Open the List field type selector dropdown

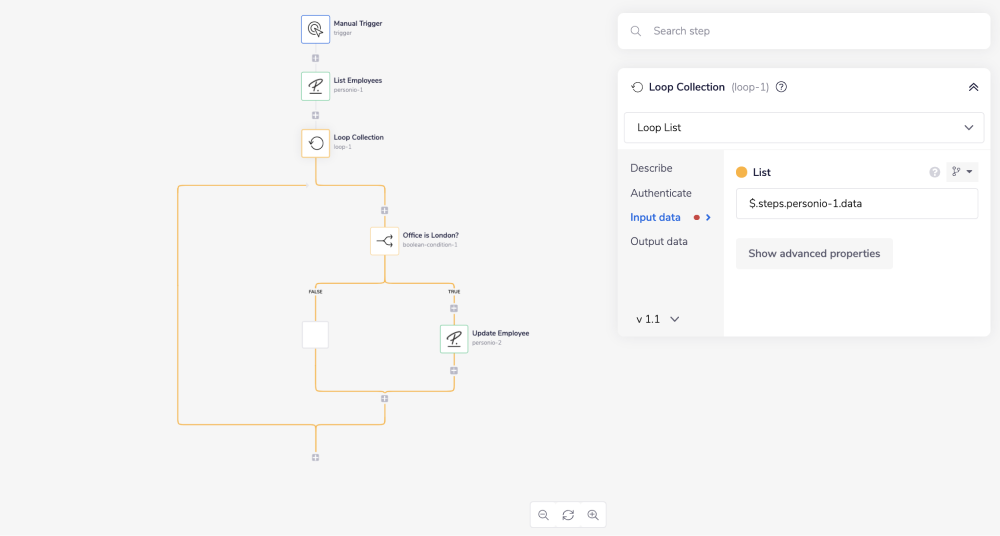click(x=962, y=172)
